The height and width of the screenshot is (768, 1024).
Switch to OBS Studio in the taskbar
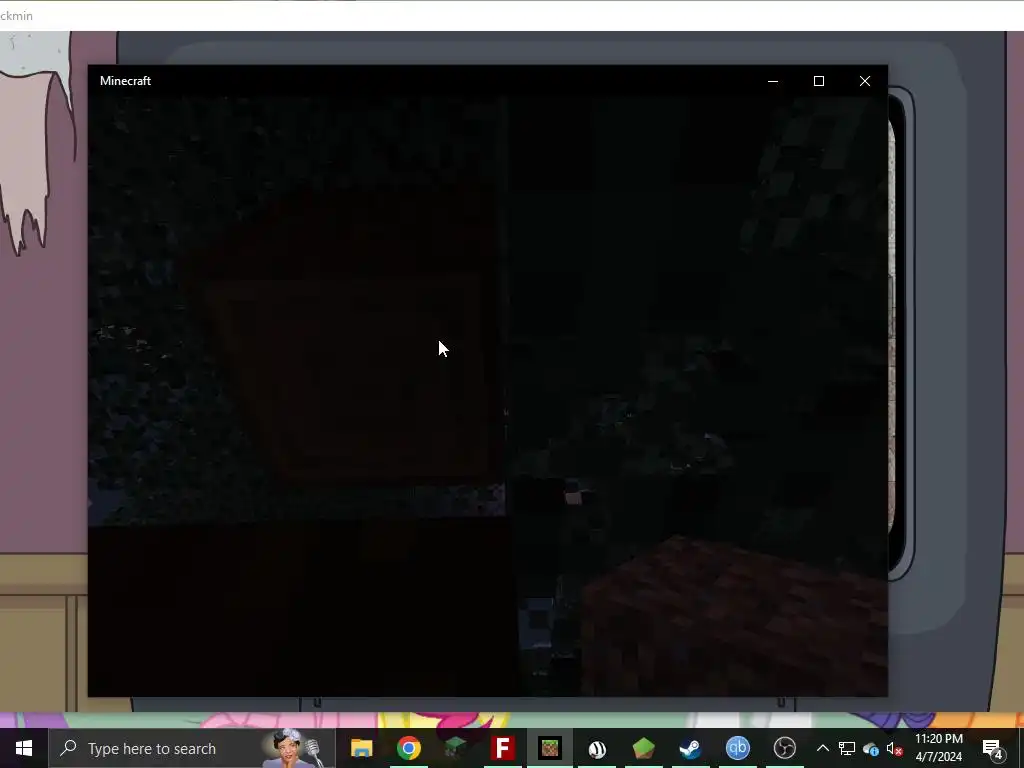(784, 748)
